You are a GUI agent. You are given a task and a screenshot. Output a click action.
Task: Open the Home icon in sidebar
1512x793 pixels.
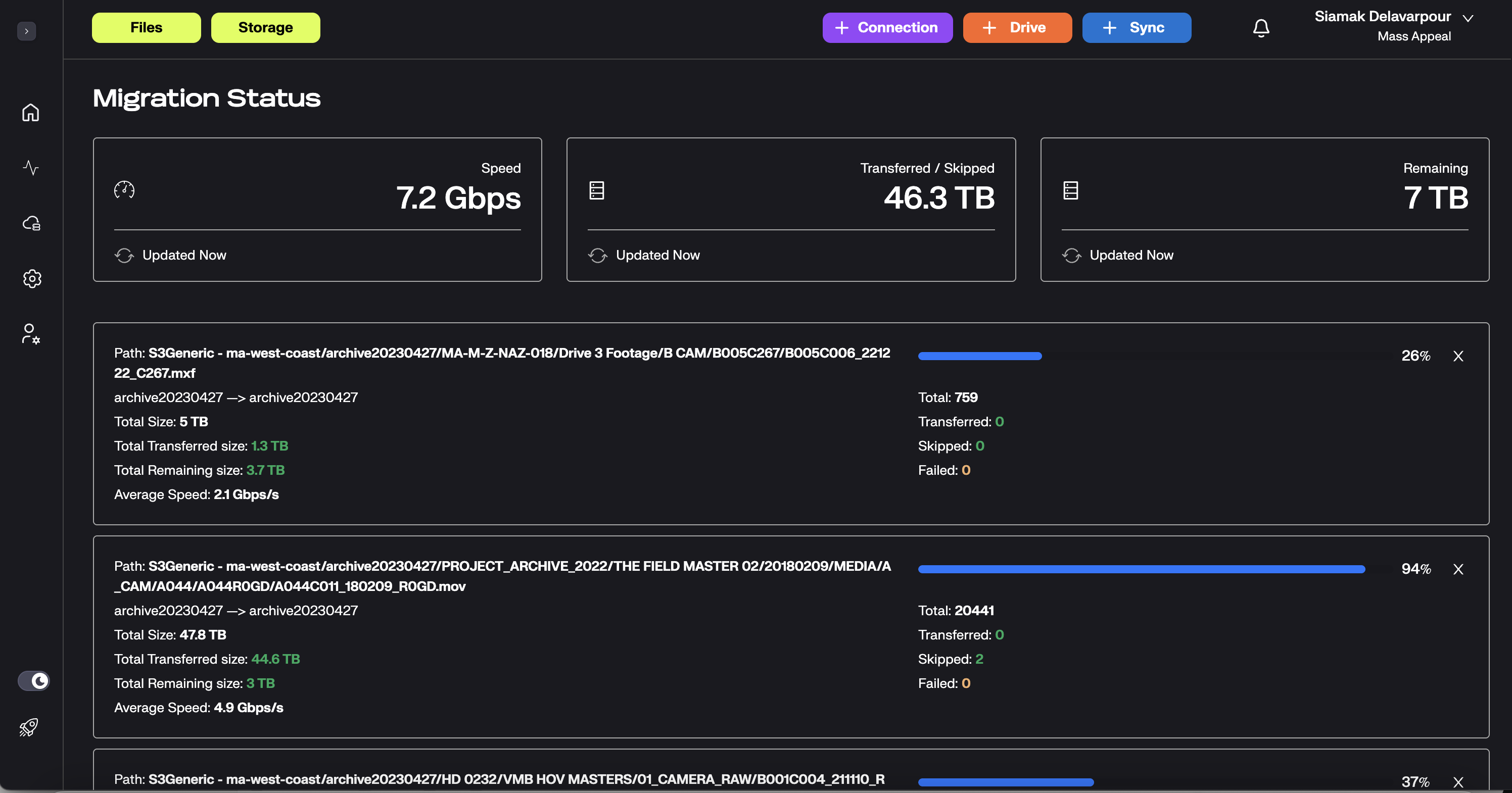[30, 113]
